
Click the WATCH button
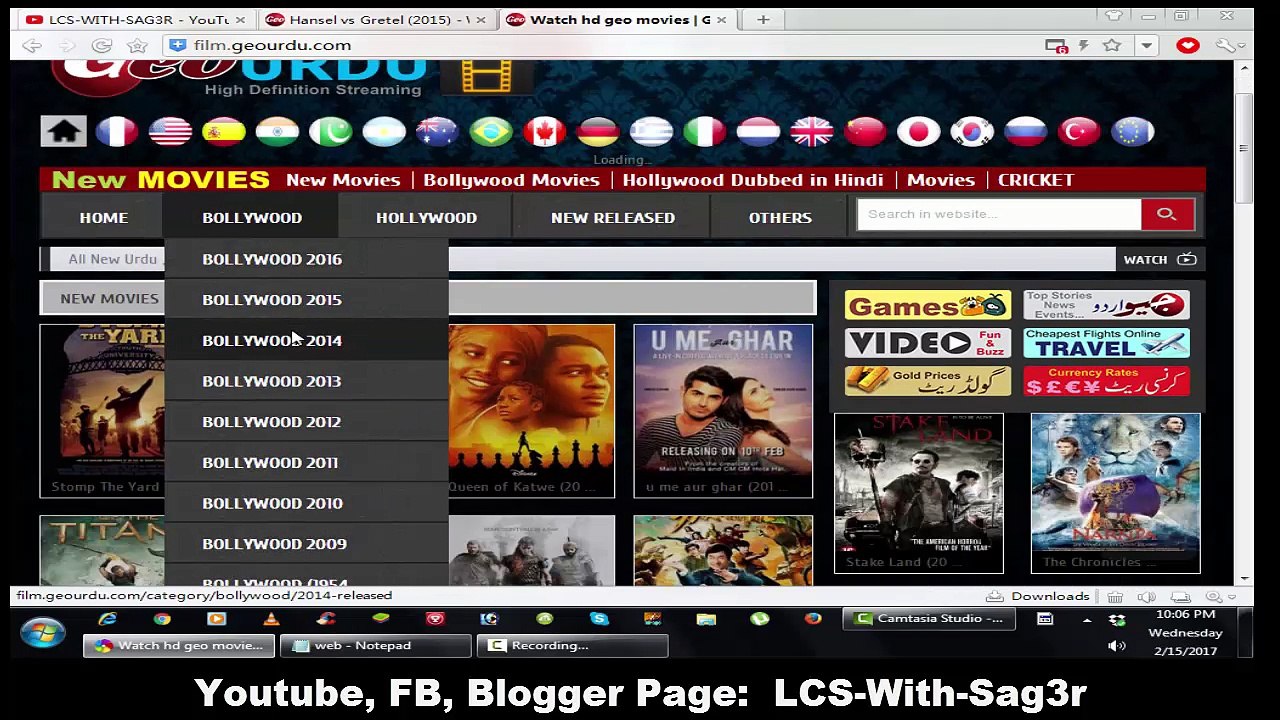point(1159,260)
